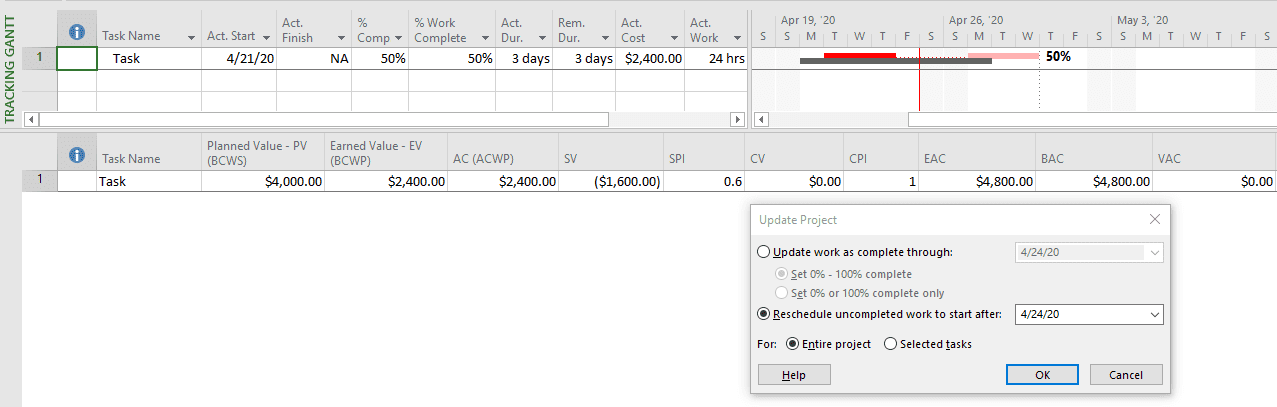This screenshot has width=1277, height=407.
Task: Click the Indicators info icon in top pane header
Action: point(77,31)
